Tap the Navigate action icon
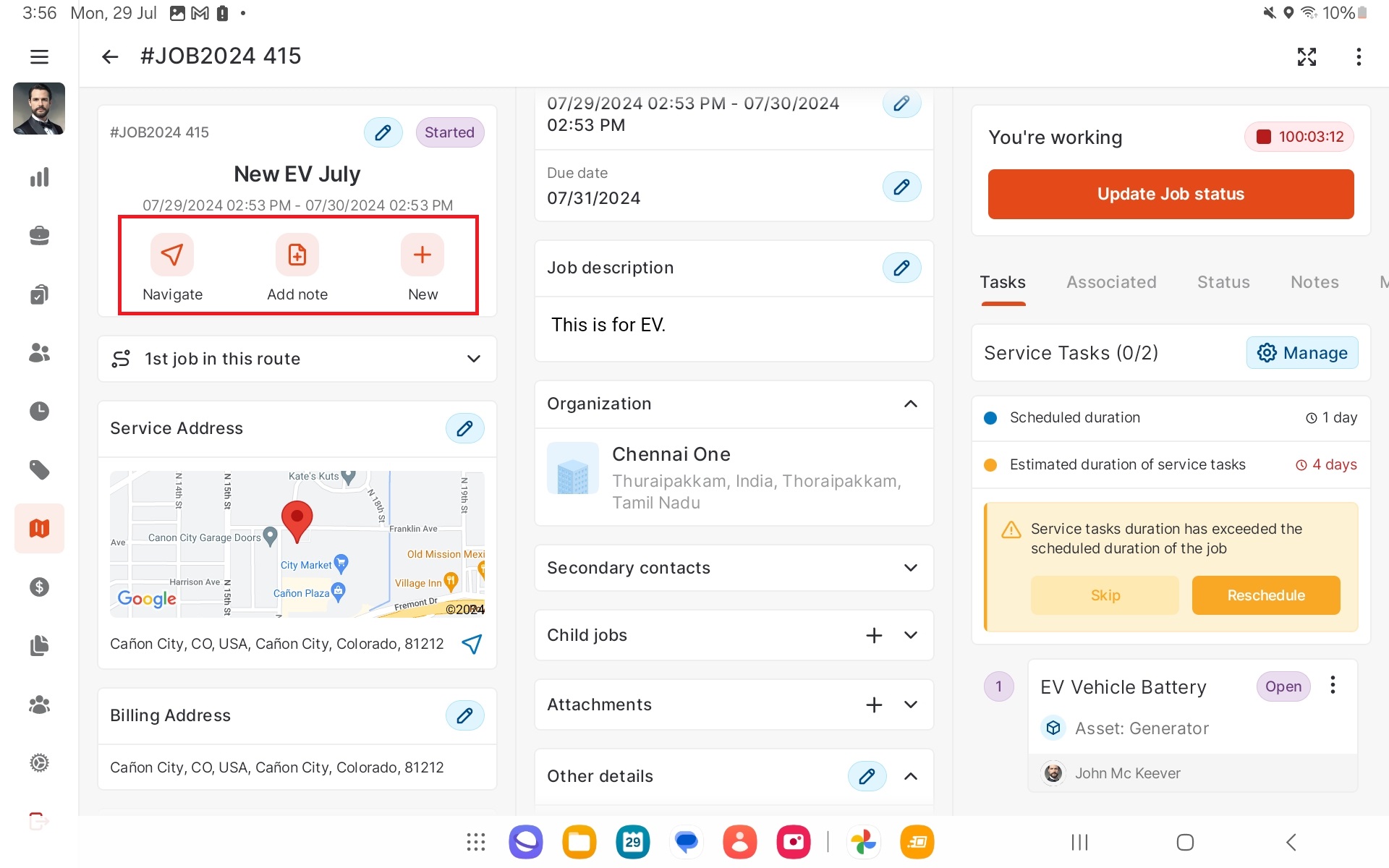The height and width of the screenshot is (868, 1389). (x=172, y=255)
